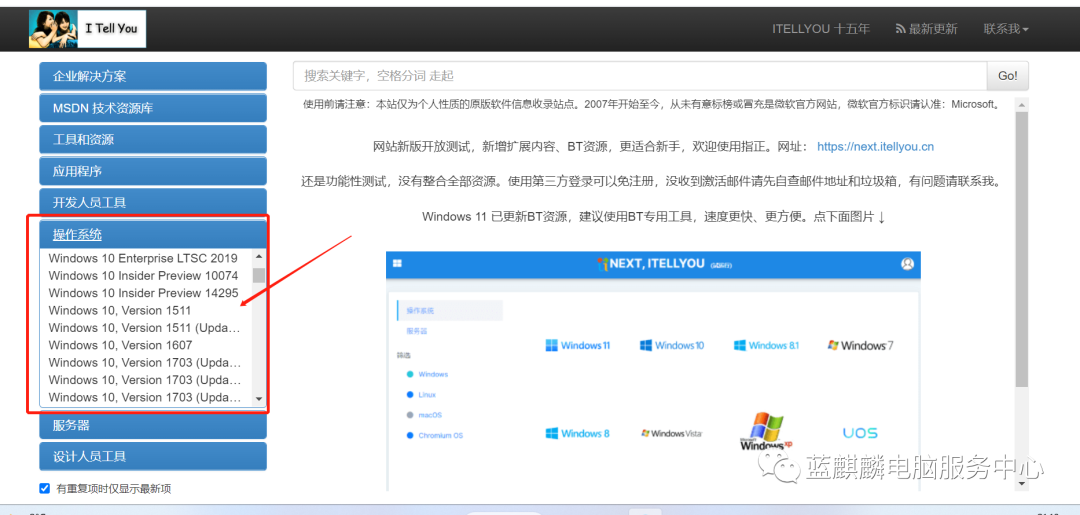Choose Chromium OS filter in preview
1080x515 pixels.
[434, 436]
